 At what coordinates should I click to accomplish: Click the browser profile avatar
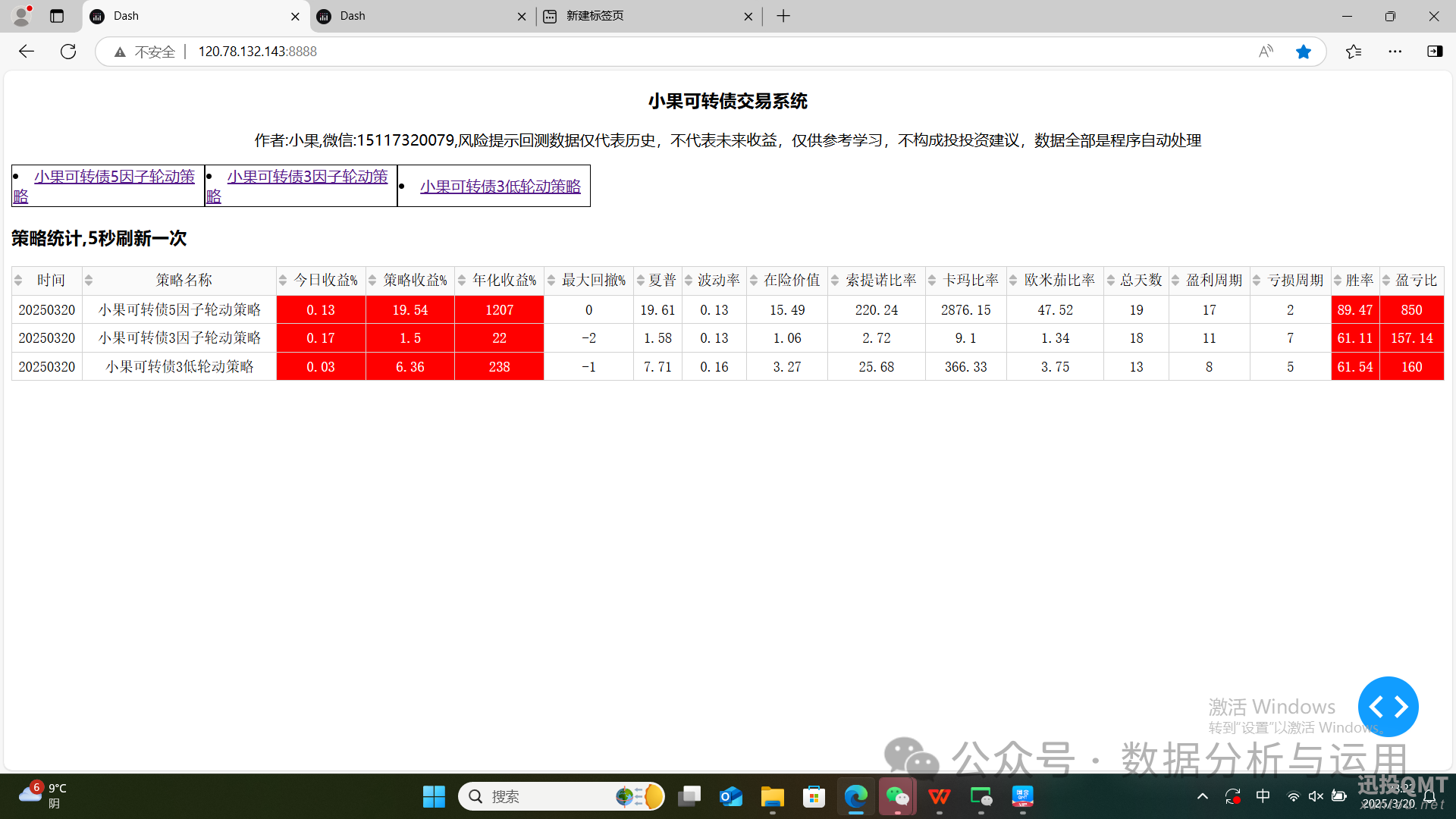pos(22,16)
